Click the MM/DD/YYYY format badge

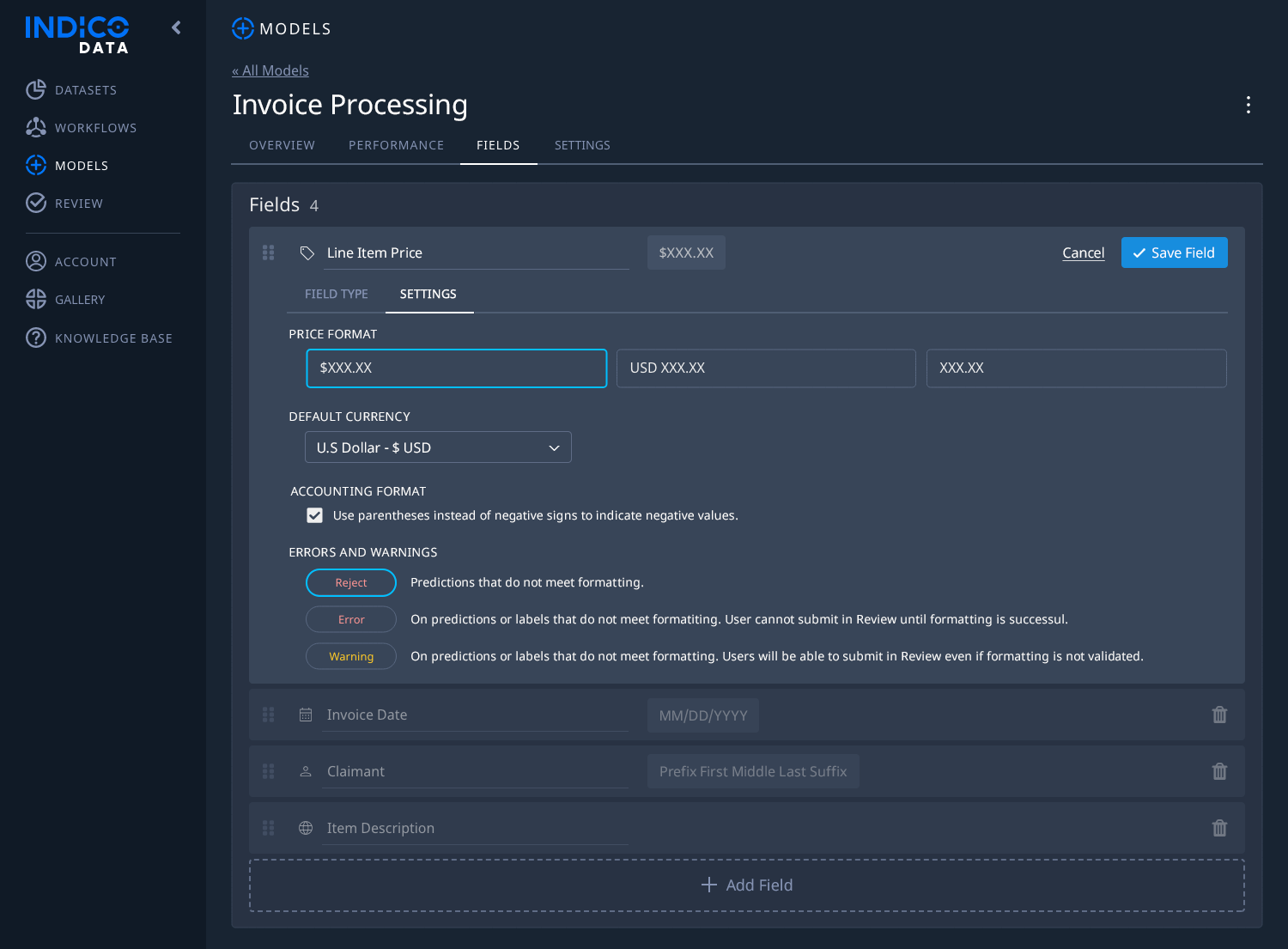coord(703,715)
